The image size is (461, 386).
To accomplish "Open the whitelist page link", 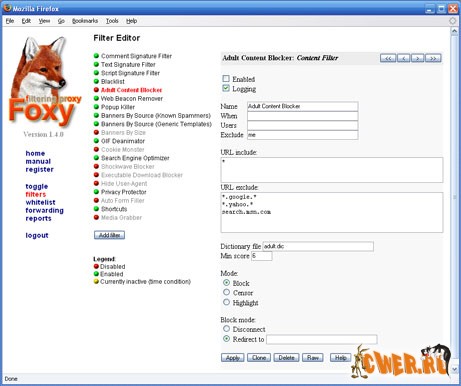I will 41,202.
